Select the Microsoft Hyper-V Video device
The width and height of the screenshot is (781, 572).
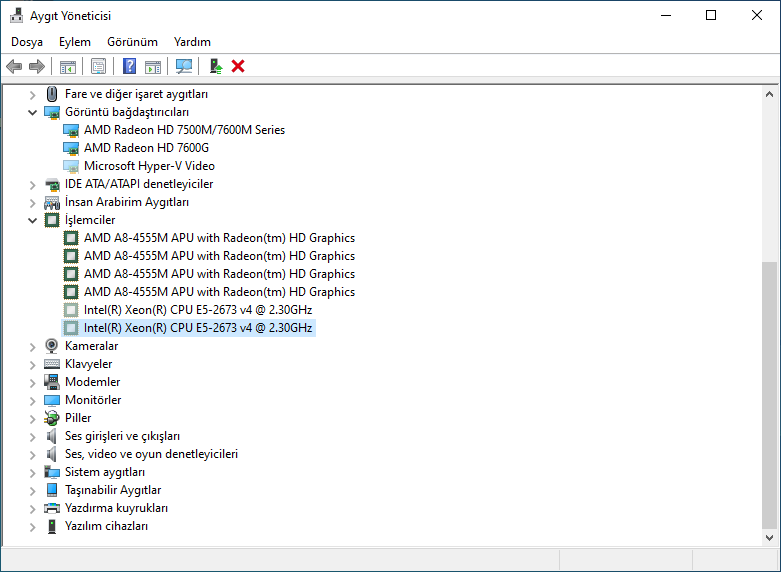[149, 166]
